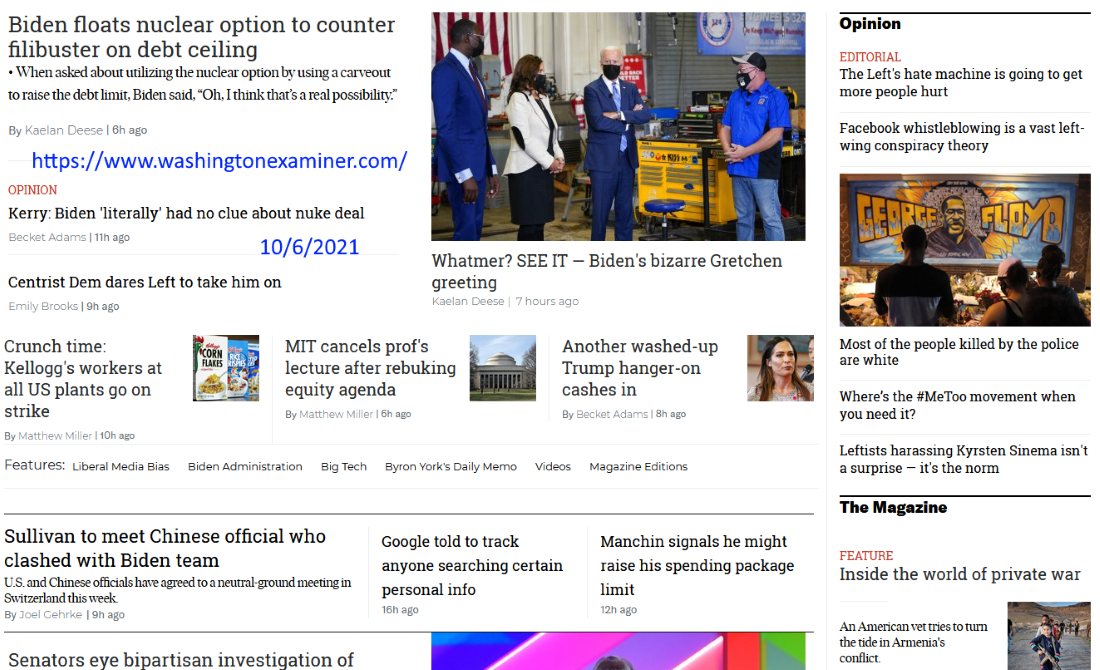1100x670 pixels.
Task: Click Matthew Miller byline under Kellogg's story
Action: pyautogui.click(x=55, y=436)
